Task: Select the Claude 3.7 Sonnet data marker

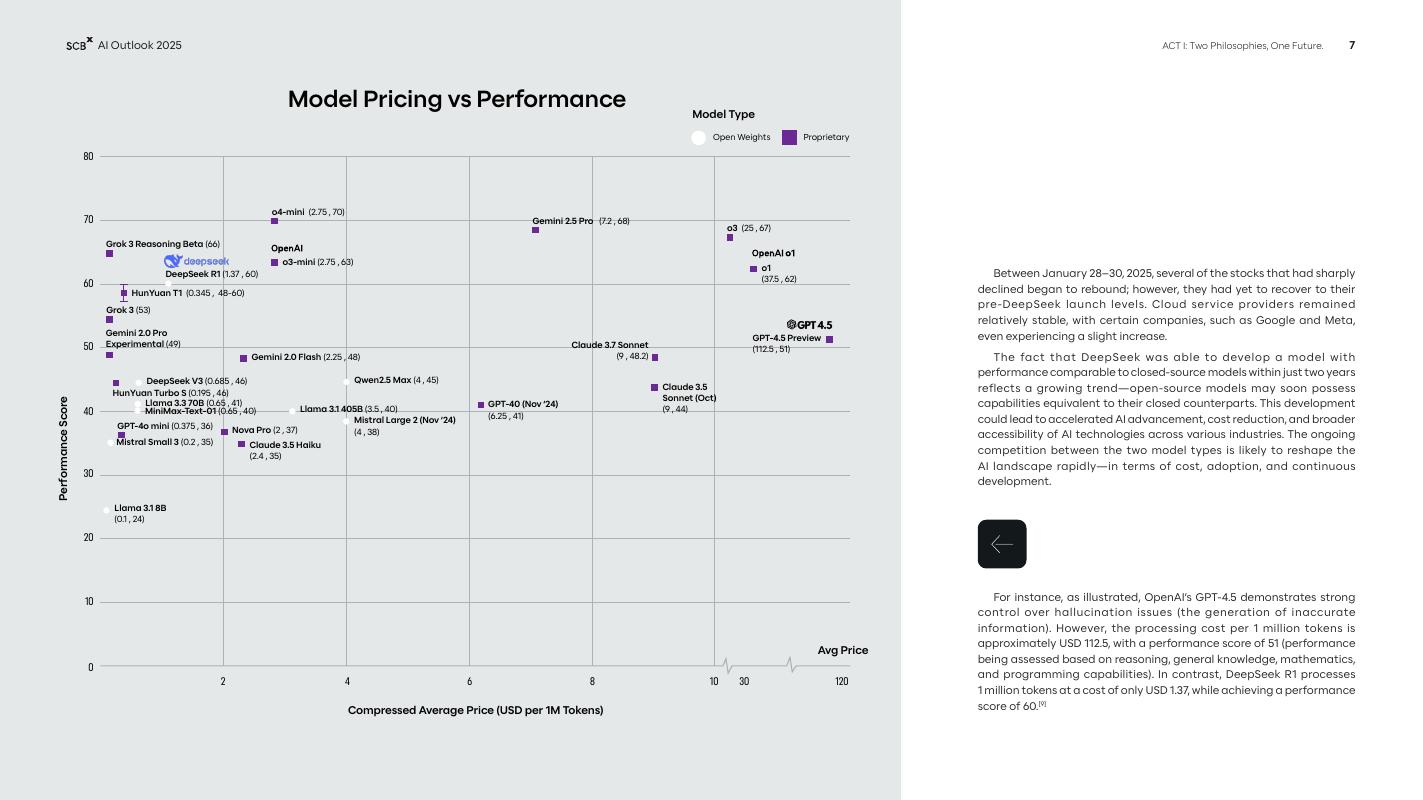Action: (655, 357)
